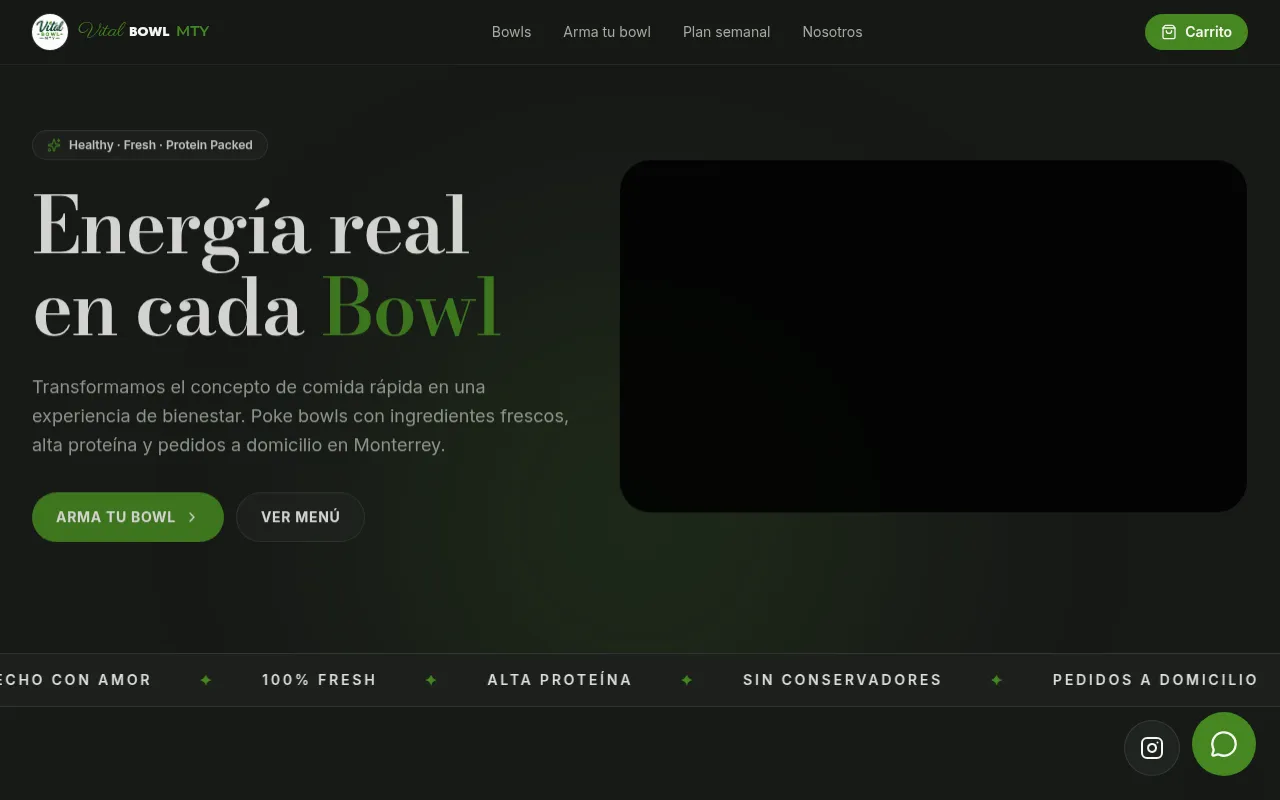Screen dimensions: 1280x800
Task: Click the Healthy · Fresh · Protein Packed badge
Action: pyautogui.click(x=150, y=145)
